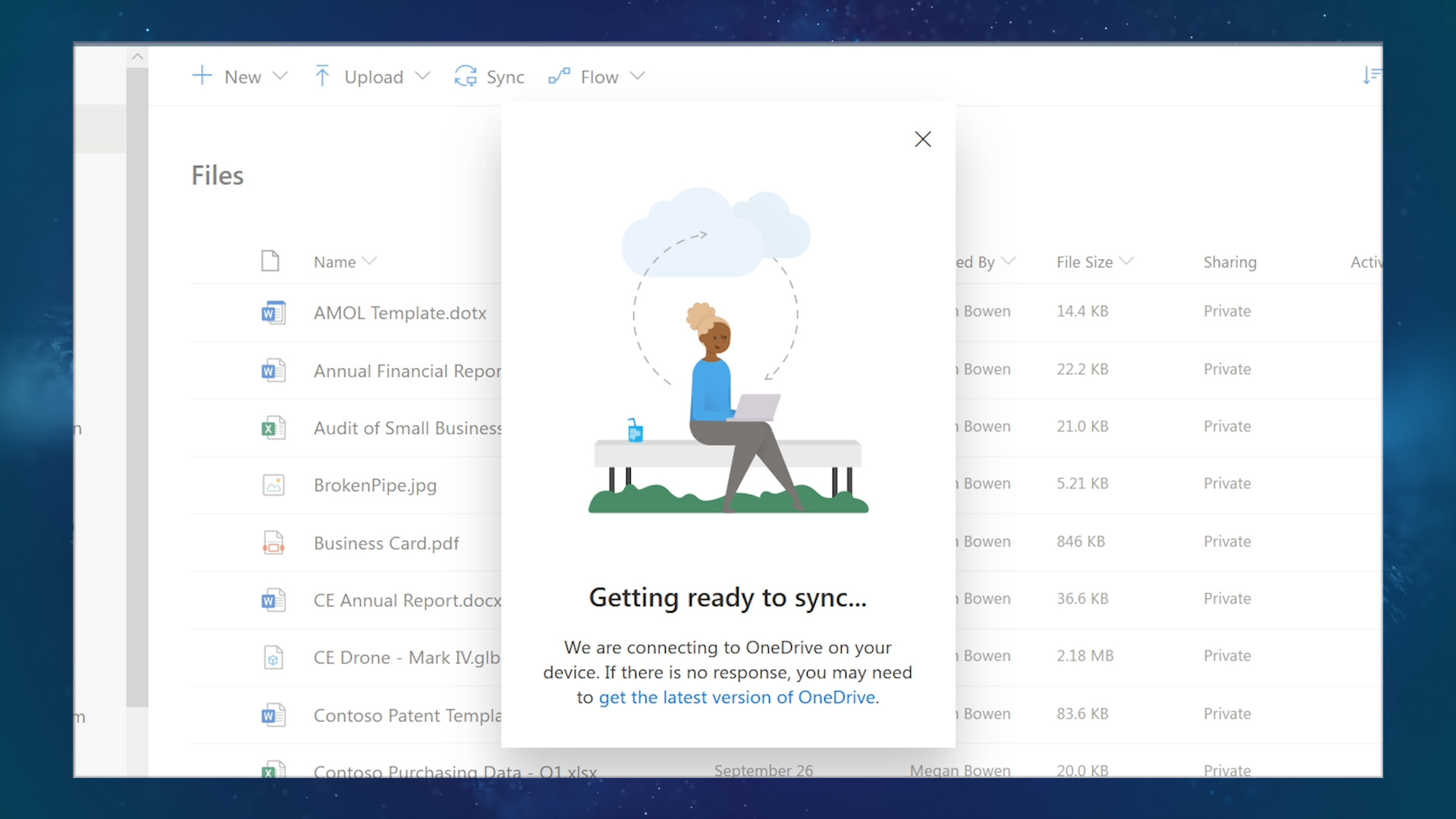Open CE Drone - Mark IV.glb file
The image size is (1456, 819).
pos(406,657)
